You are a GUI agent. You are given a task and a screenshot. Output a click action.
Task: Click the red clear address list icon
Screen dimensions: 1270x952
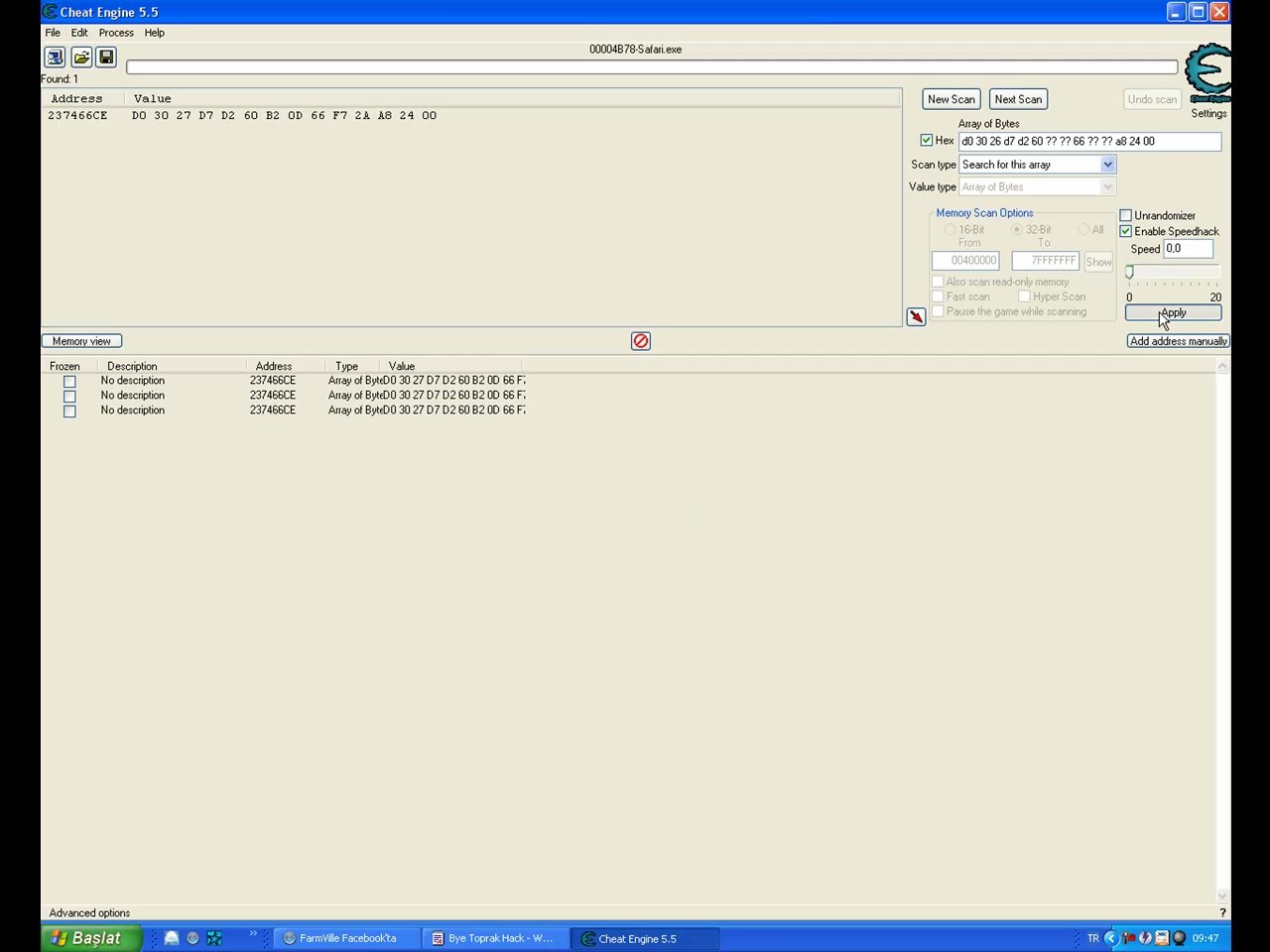[641, 341]
